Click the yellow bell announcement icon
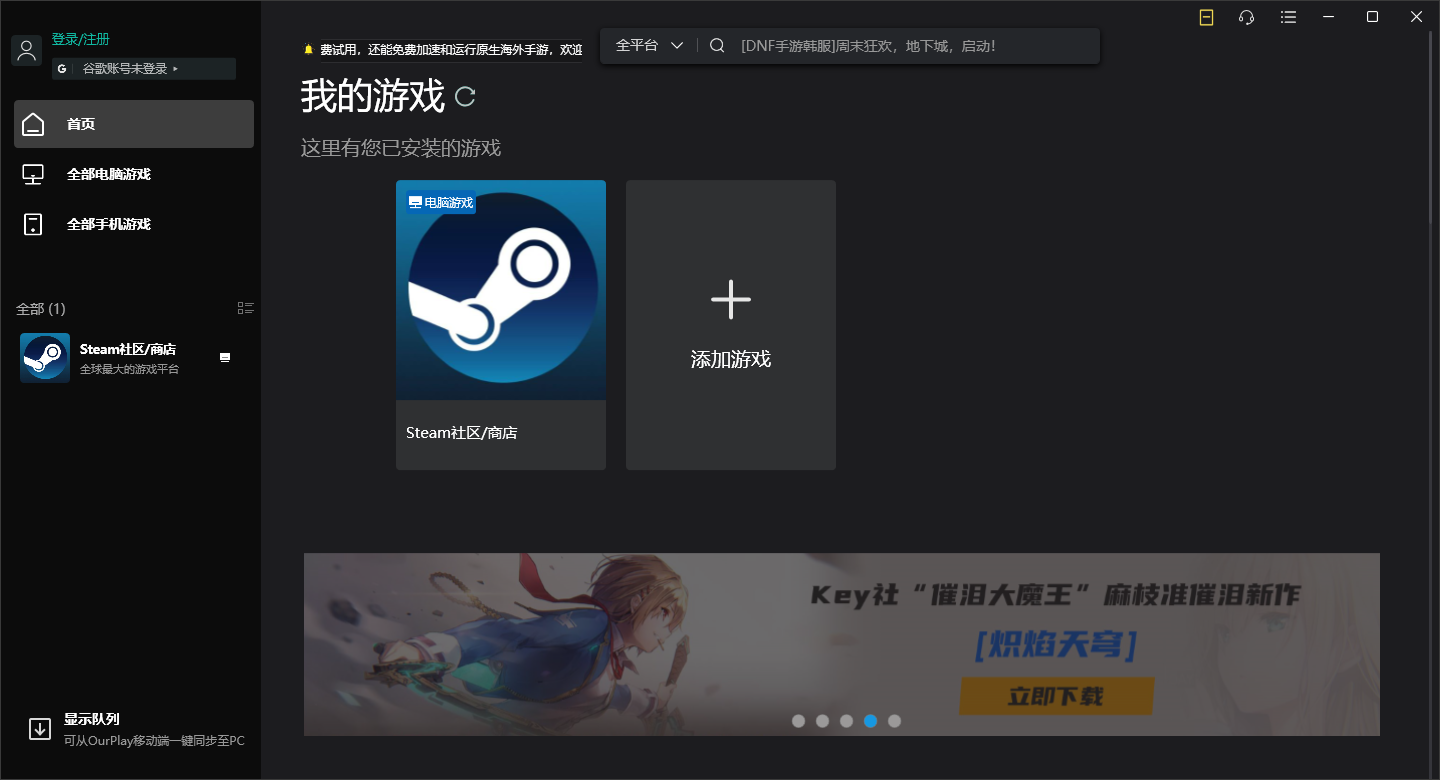This screenshot has width=1440, height=780. click(x=309, y=49)
